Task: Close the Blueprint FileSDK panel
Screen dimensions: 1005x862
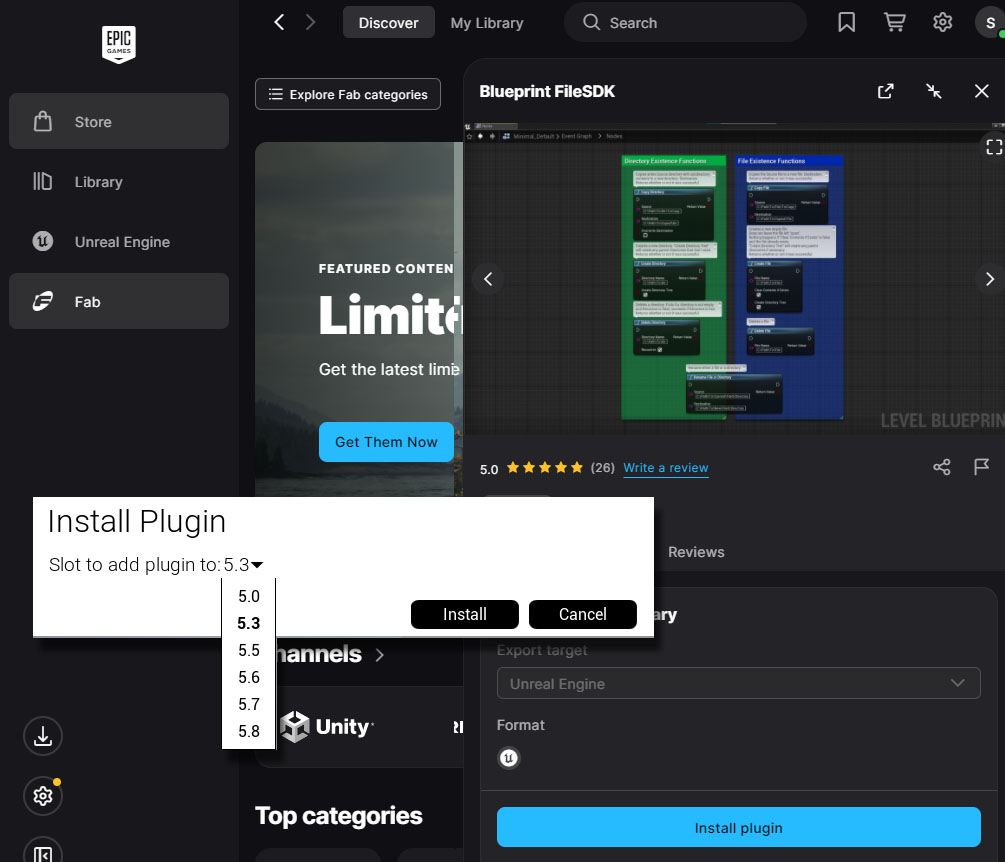Action: (x=981, y=91)
